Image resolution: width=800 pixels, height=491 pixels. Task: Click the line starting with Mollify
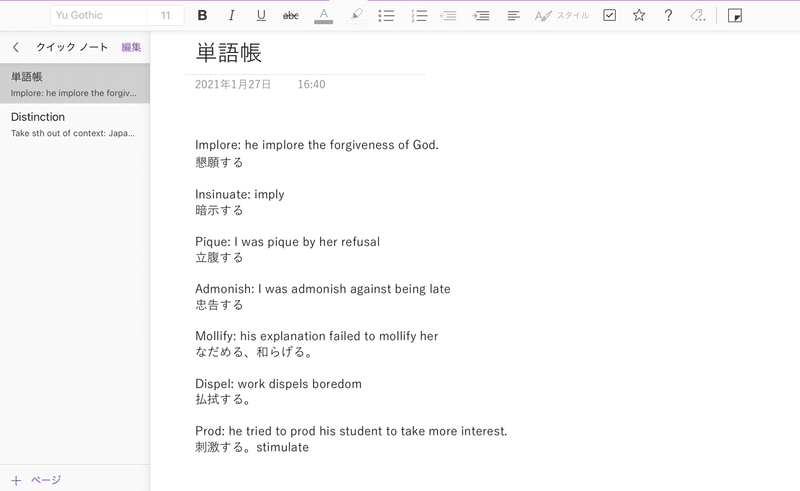click(x=316, y=336)
